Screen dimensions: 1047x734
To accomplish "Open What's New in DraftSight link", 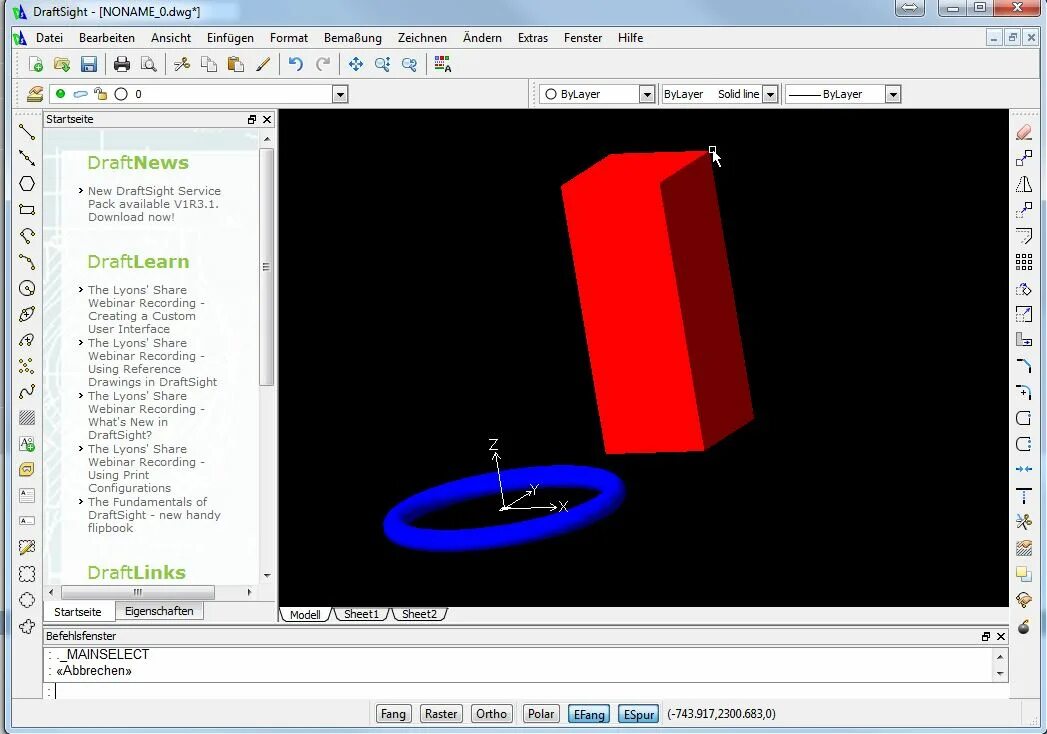I will click(146, 415).
